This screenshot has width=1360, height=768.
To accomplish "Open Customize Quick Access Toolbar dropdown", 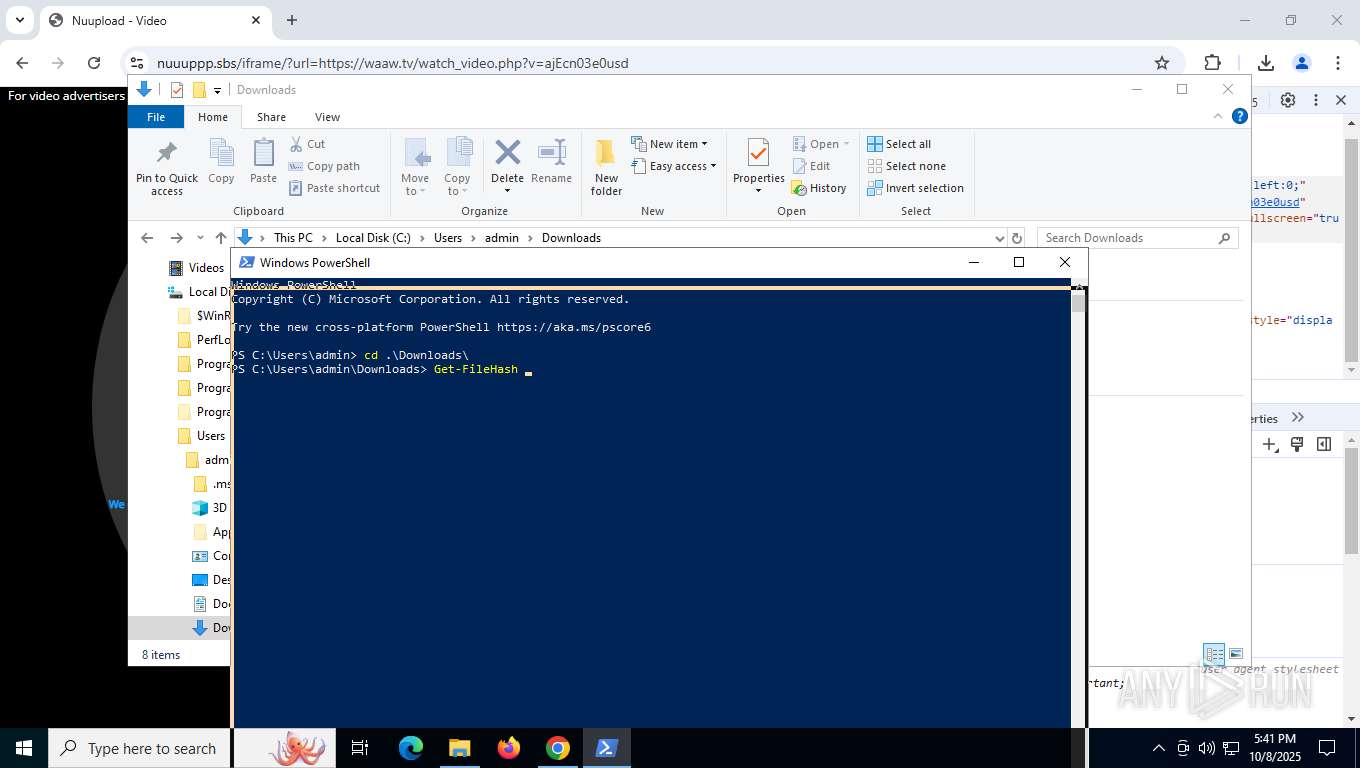I will [217, 90].
